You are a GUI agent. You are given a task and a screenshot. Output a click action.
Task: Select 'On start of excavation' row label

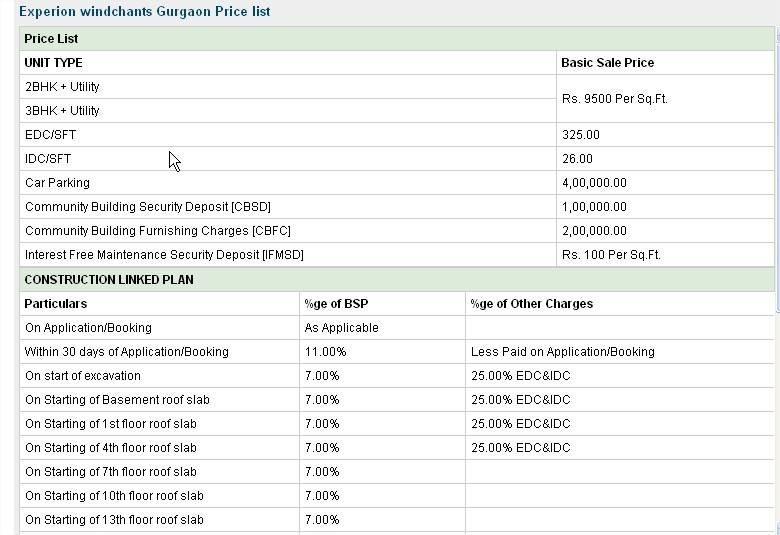83,376
